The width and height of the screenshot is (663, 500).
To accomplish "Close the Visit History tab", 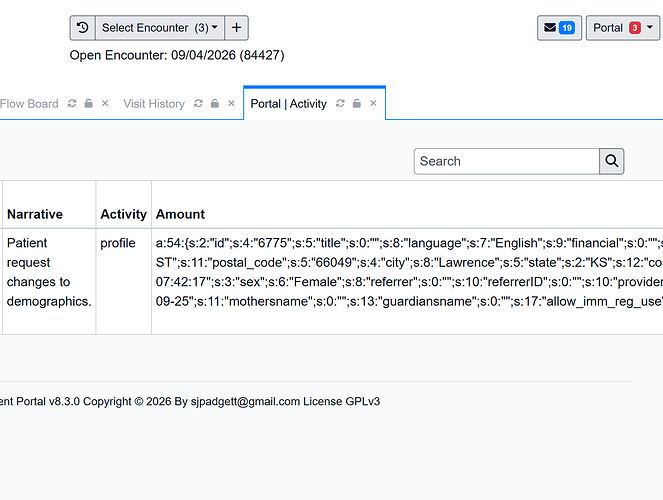I will (x=231, y=104).
